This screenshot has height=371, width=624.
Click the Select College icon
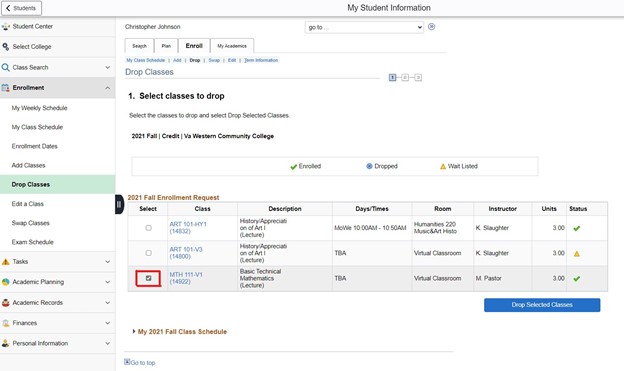click(6, 47)
